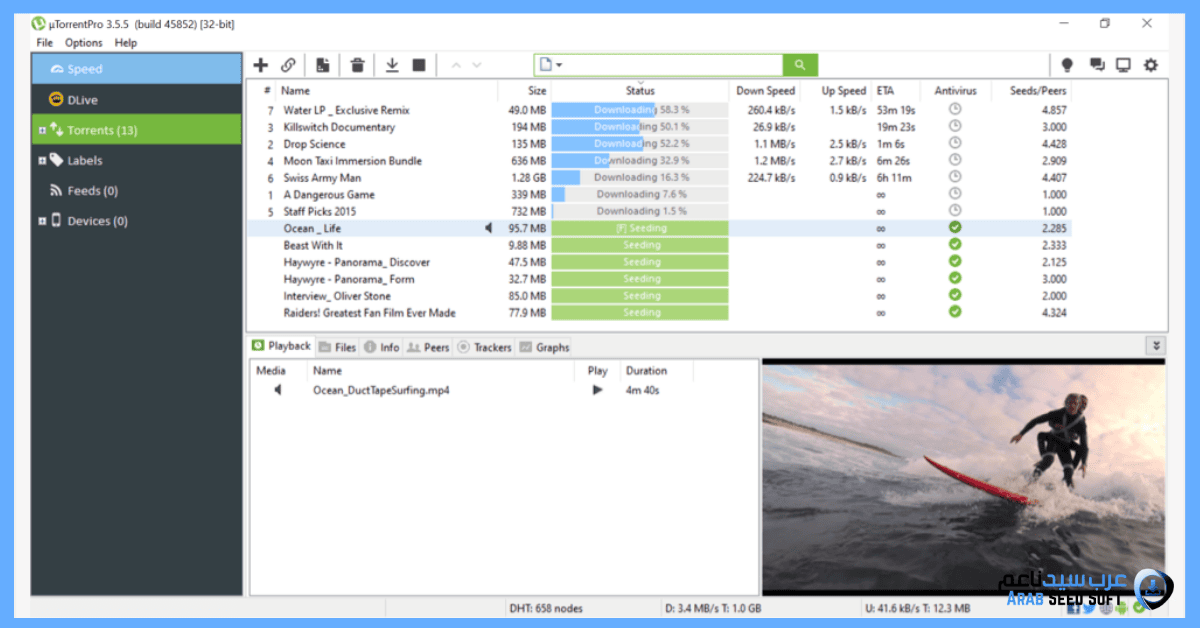The height and width of the screenshot is (628, 1200).
Task: Check antivirus status of Beast With It
Action: pos(955,245)
